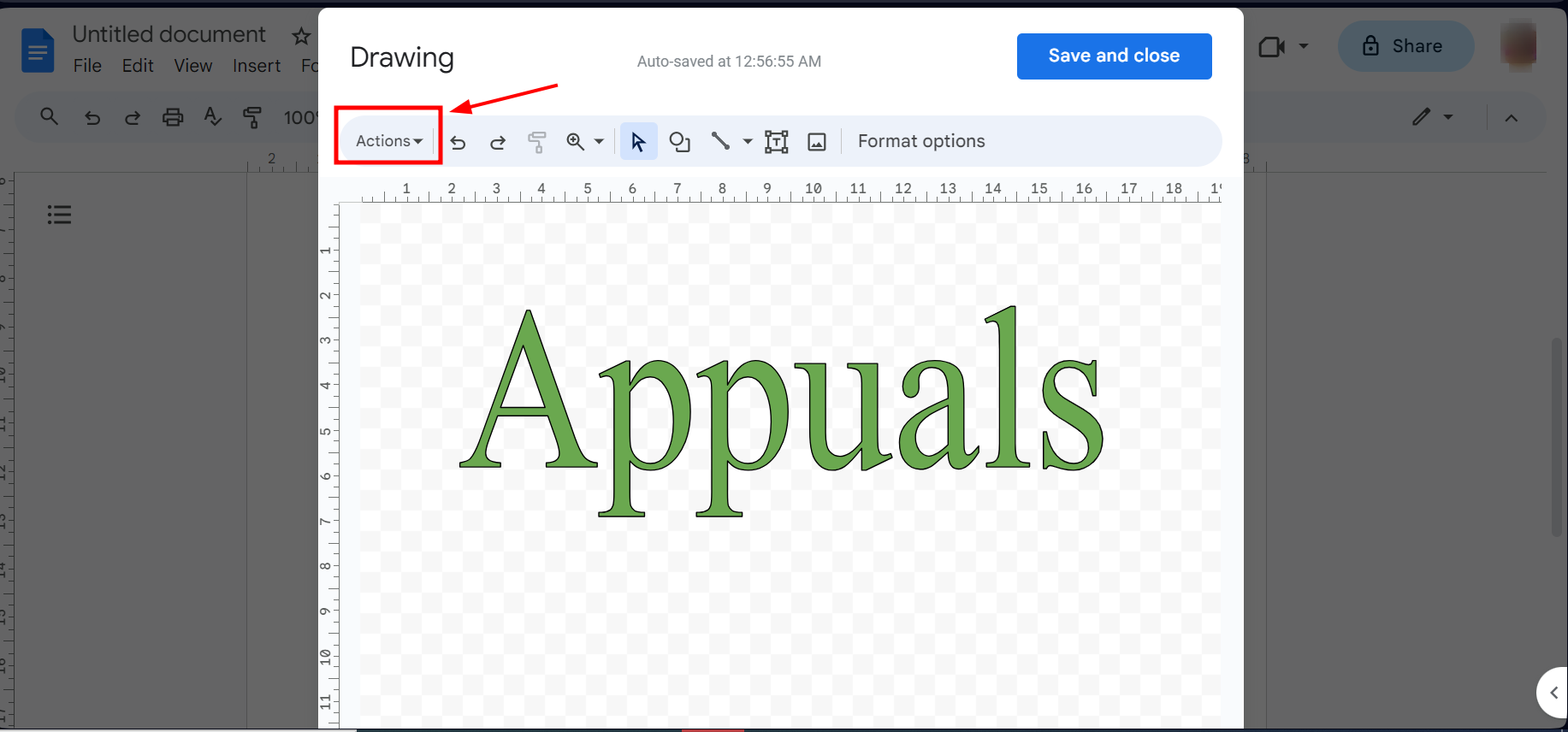The image size is (1568, 732).
Task: Click the Share button
Action: click(1405, 46)
